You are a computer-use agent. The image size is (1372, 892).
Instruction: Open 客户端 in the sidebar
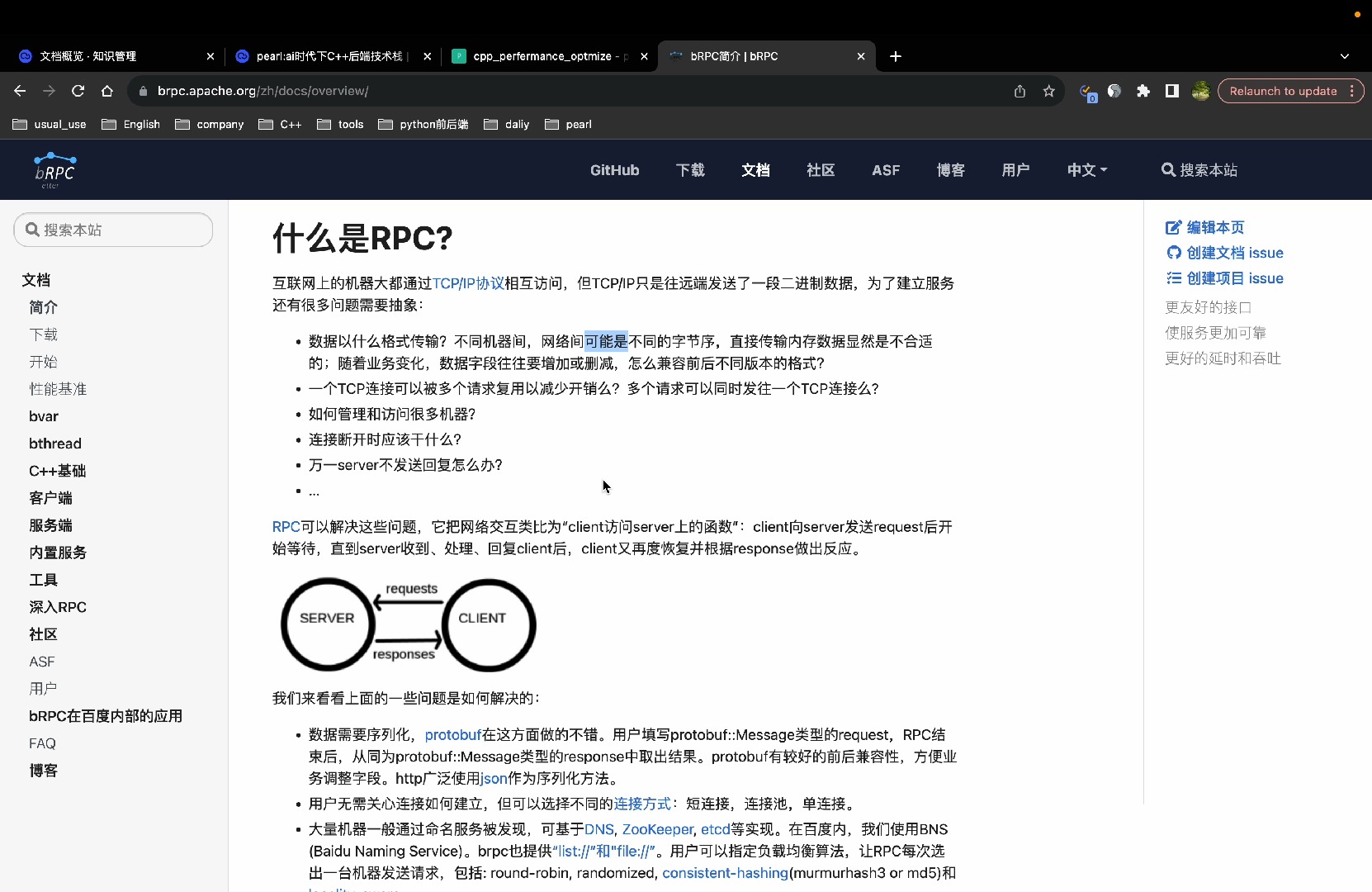(51, 498)
